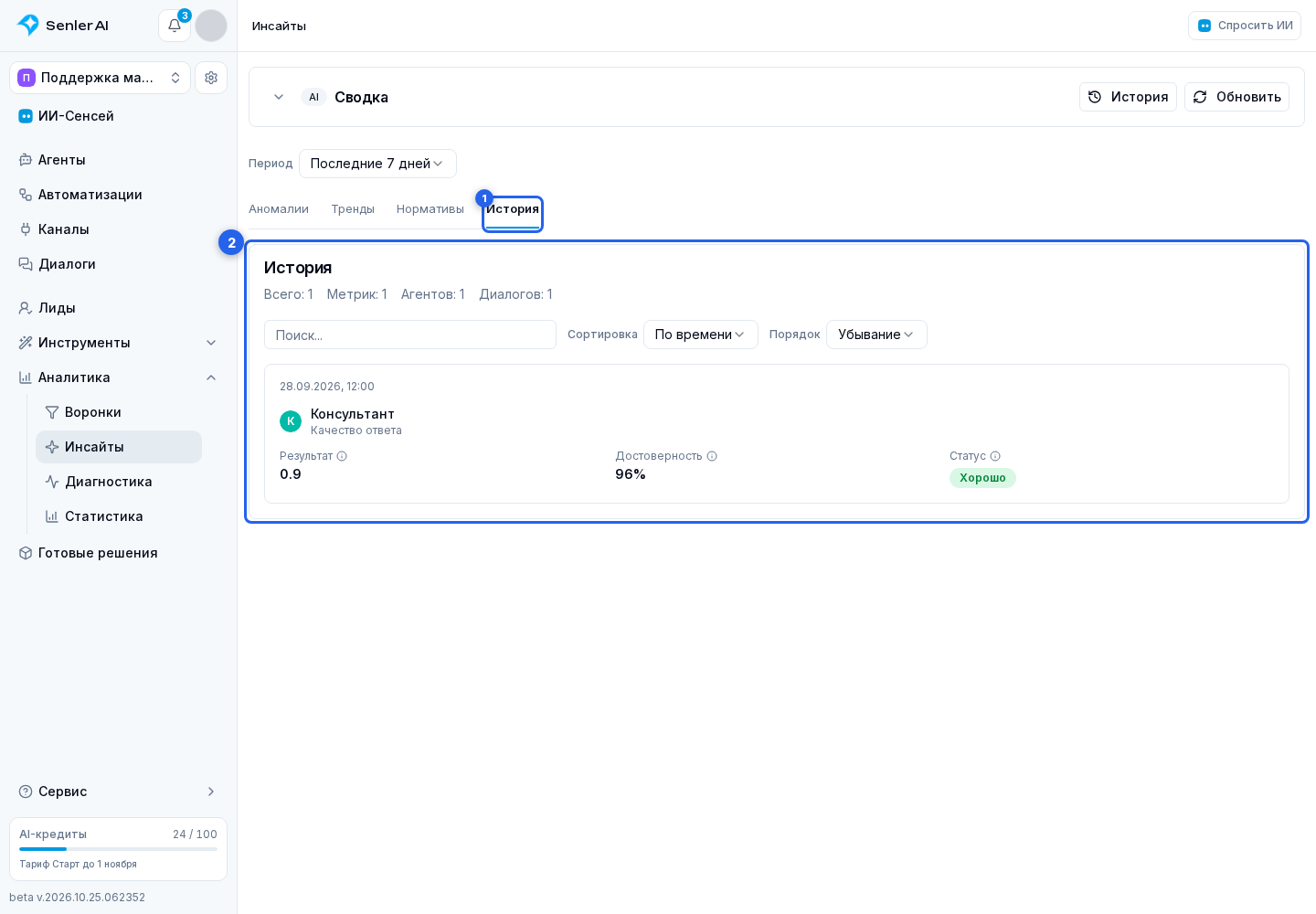Click the info icon next to Достоверность
This screenshot has width=1316, height=914.
(712, 456)
